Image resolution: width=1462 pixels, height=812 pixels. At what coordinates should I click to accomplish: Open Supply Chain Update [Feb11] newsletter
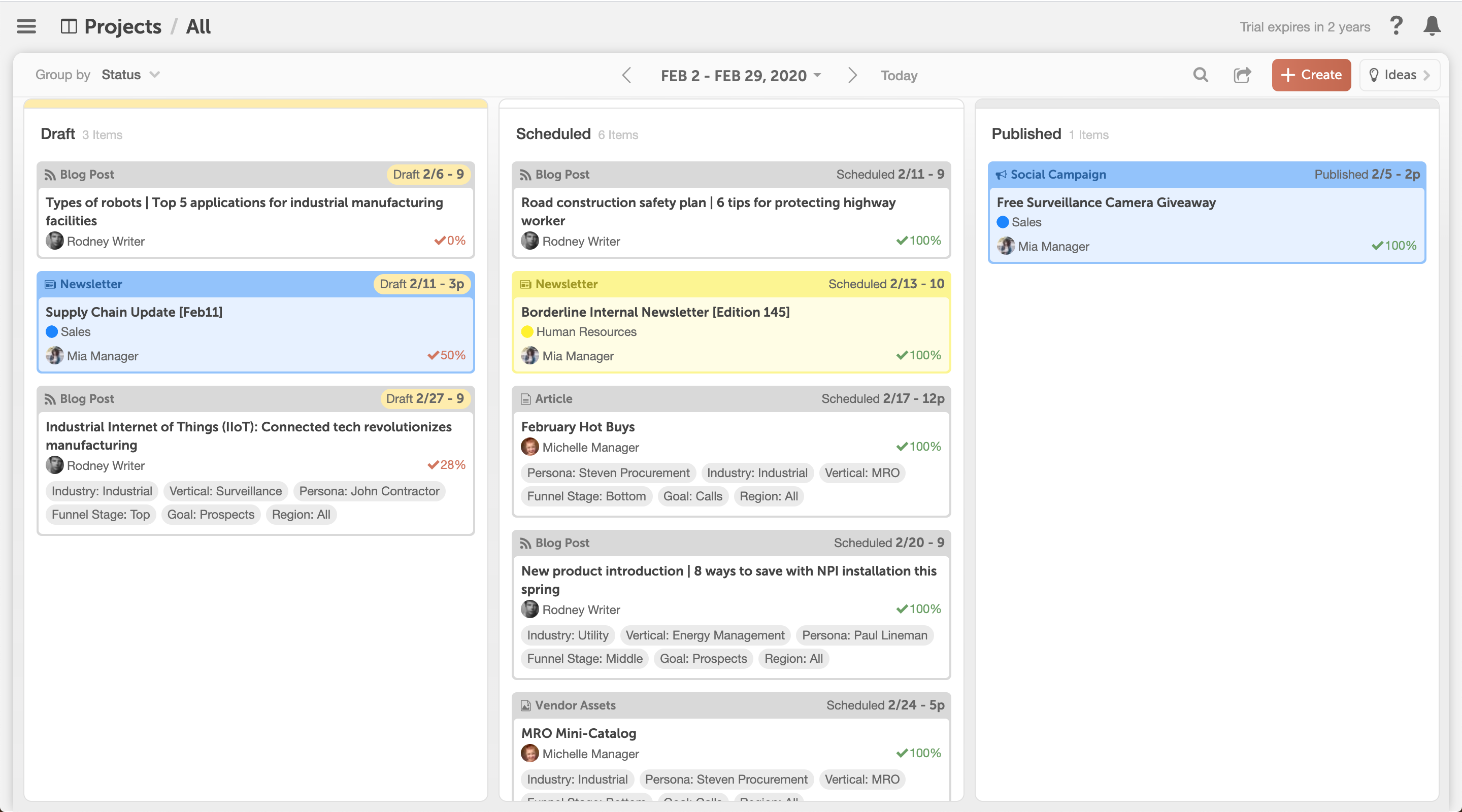134,312
